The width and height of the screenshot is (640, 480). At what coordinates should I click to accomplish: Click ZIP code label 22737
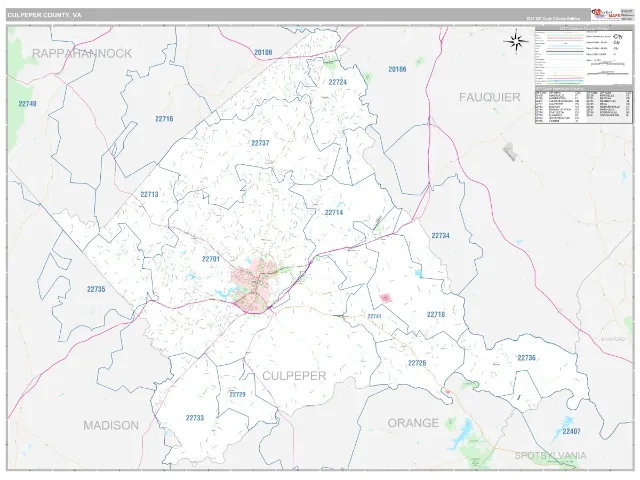click(x=260, y=143)
